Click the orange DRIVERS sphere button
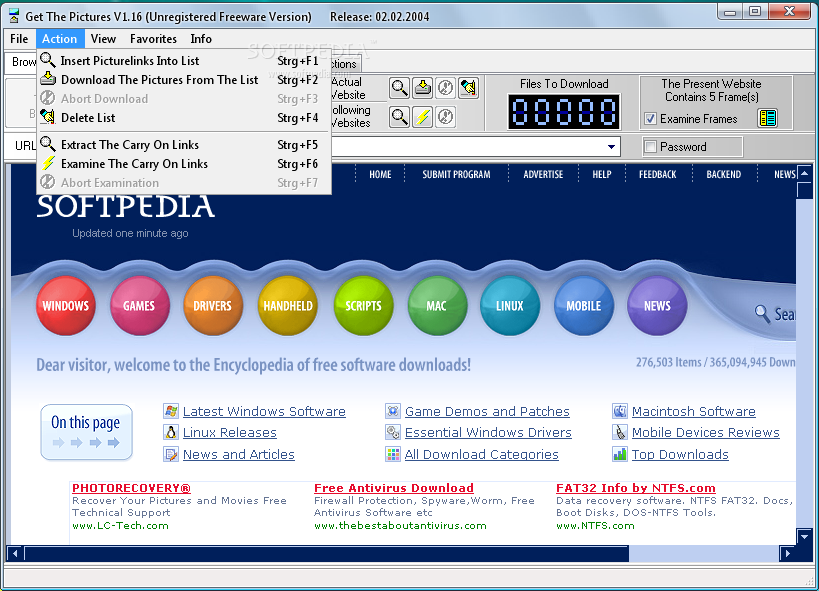 pos(213,306)
